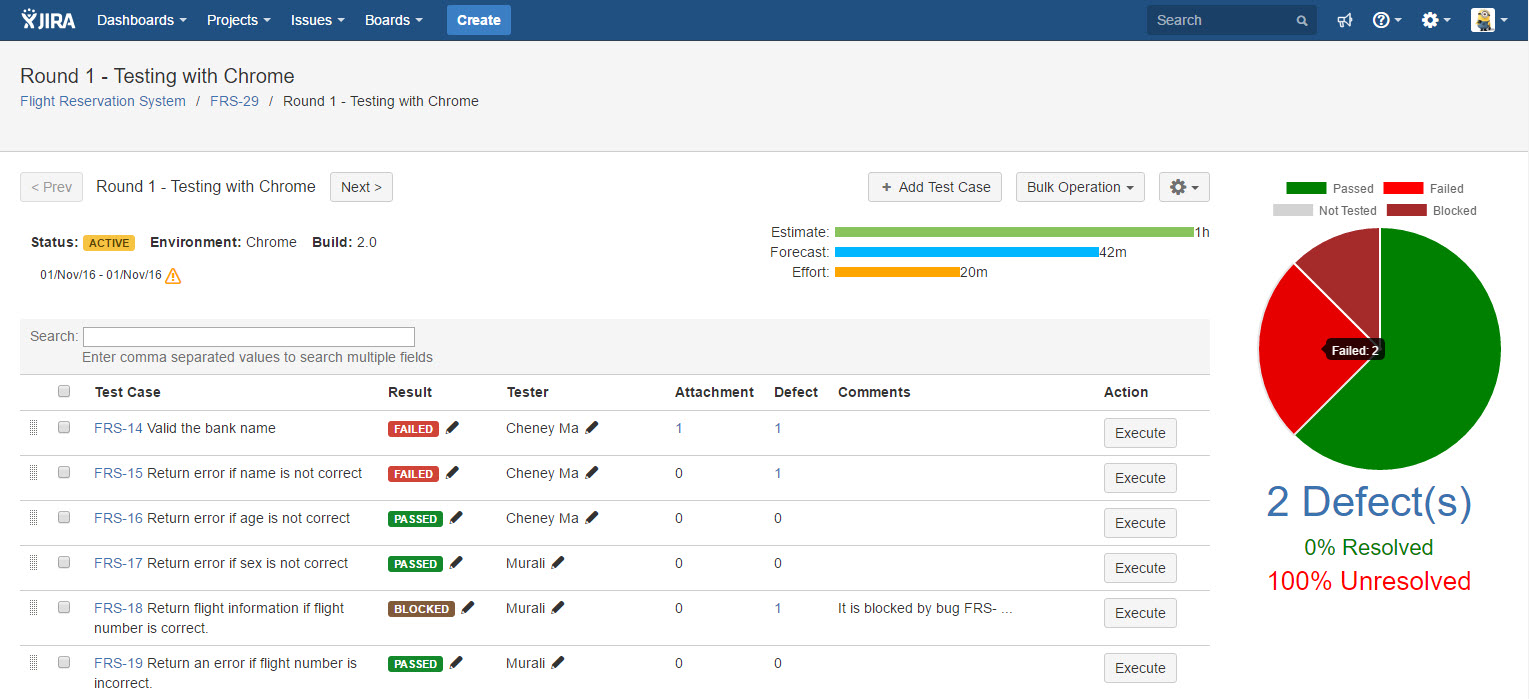Click the green Passed legend swatch
The image size is (1529, 699).
click(1306, 188)
